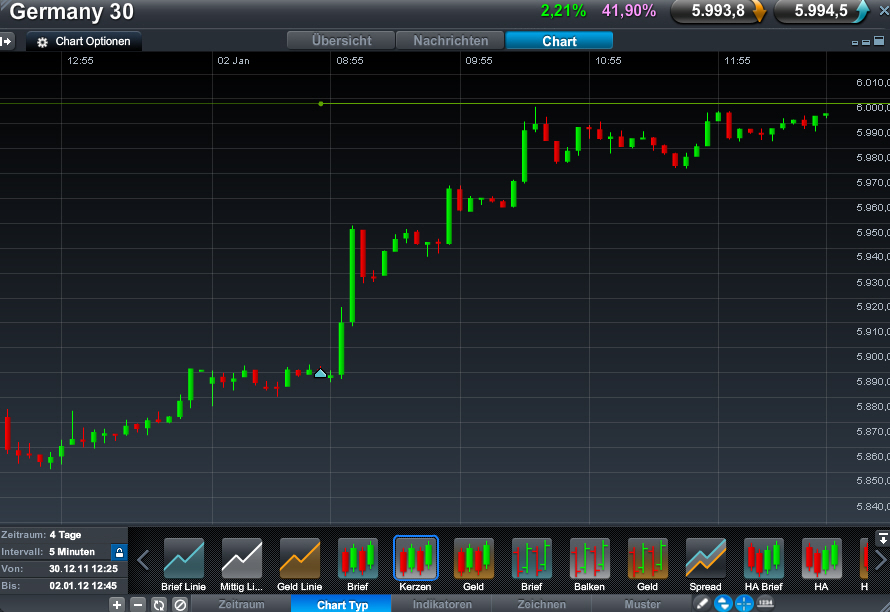Select the Spread chart type
Screen dimensions: 890x612
[706, 565]
